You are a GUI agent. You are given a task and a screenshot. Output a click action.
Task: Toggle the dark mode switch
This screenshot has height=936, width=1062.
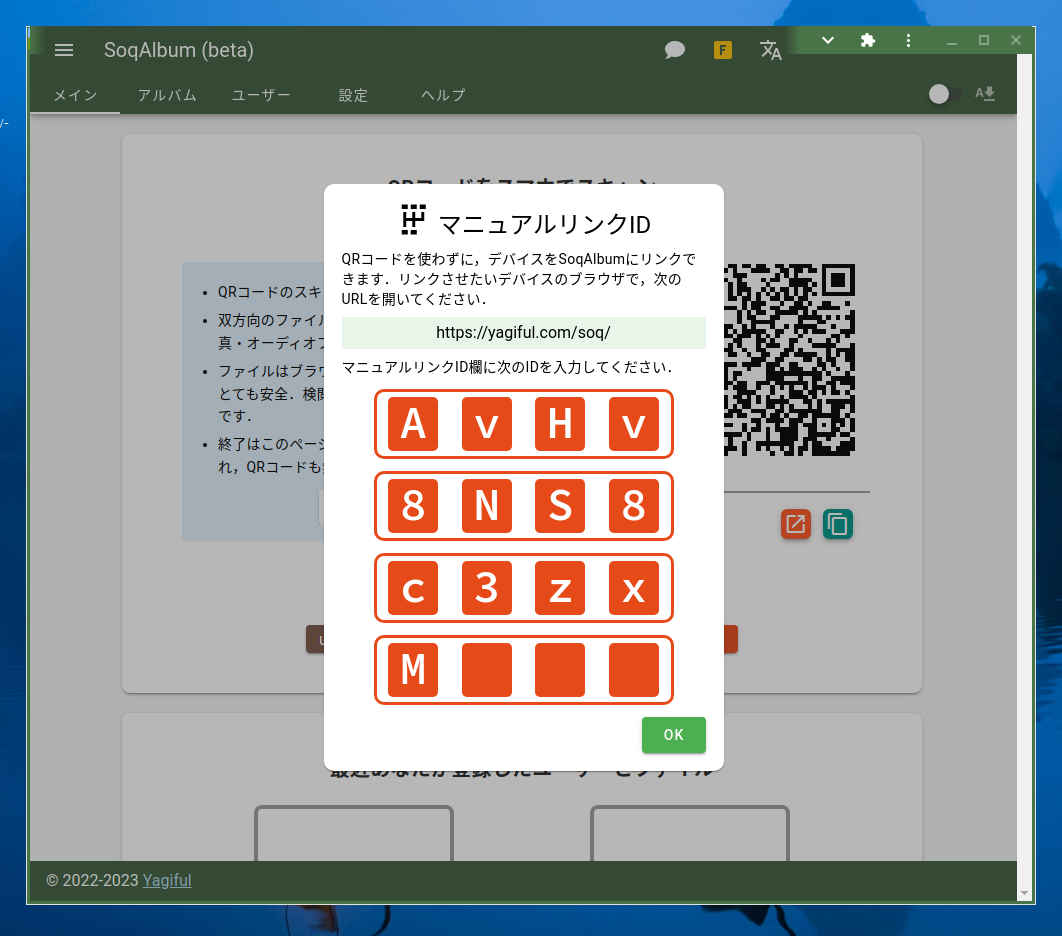coord(941,92)
